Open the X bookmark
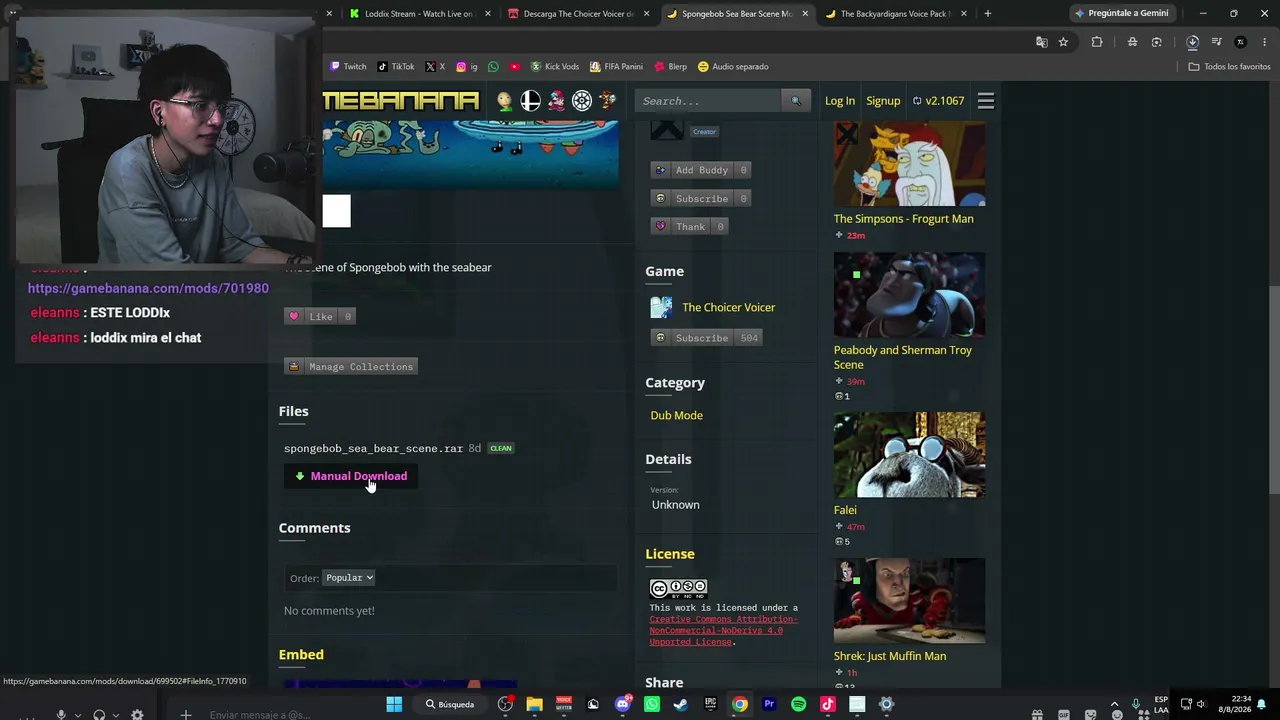Screen dimensions: 1280x720 coord(434,67)
